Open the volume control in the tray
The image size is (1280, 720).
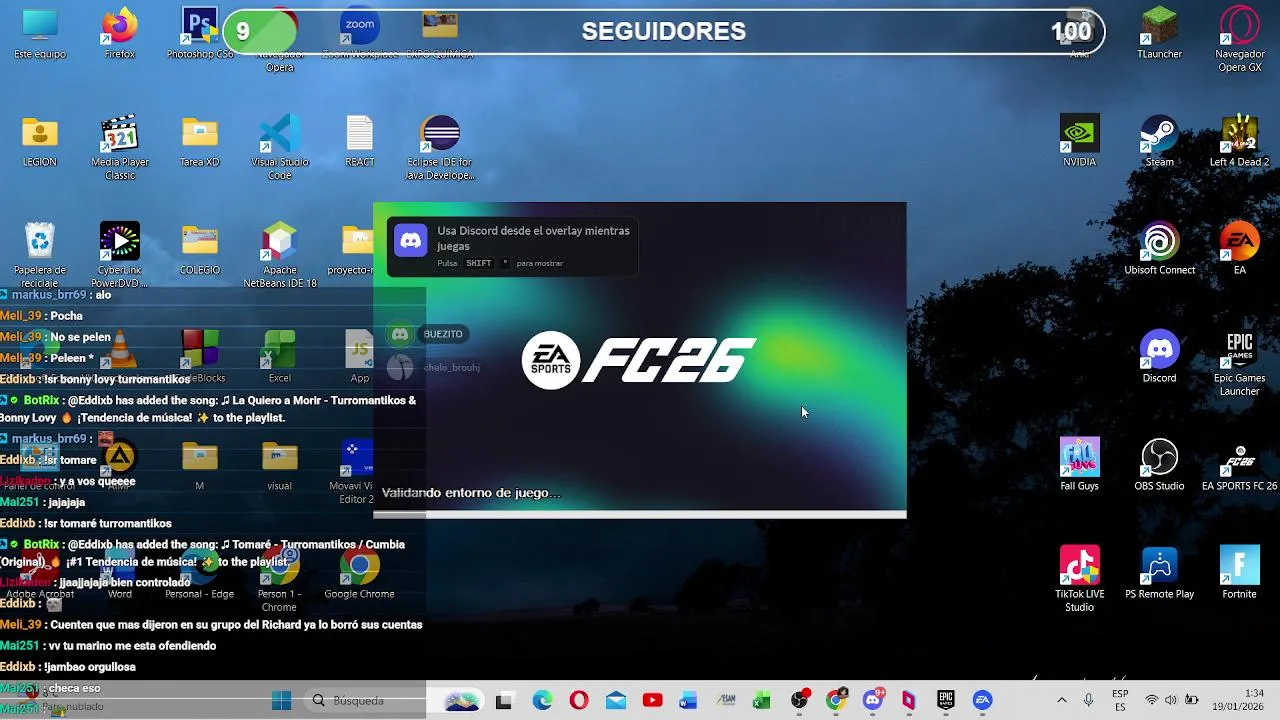click(x=1171, y=701)
